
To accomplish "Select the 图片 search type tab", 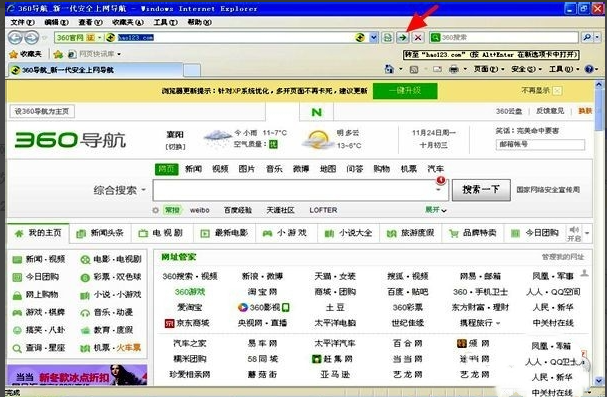I will [247, 169].
